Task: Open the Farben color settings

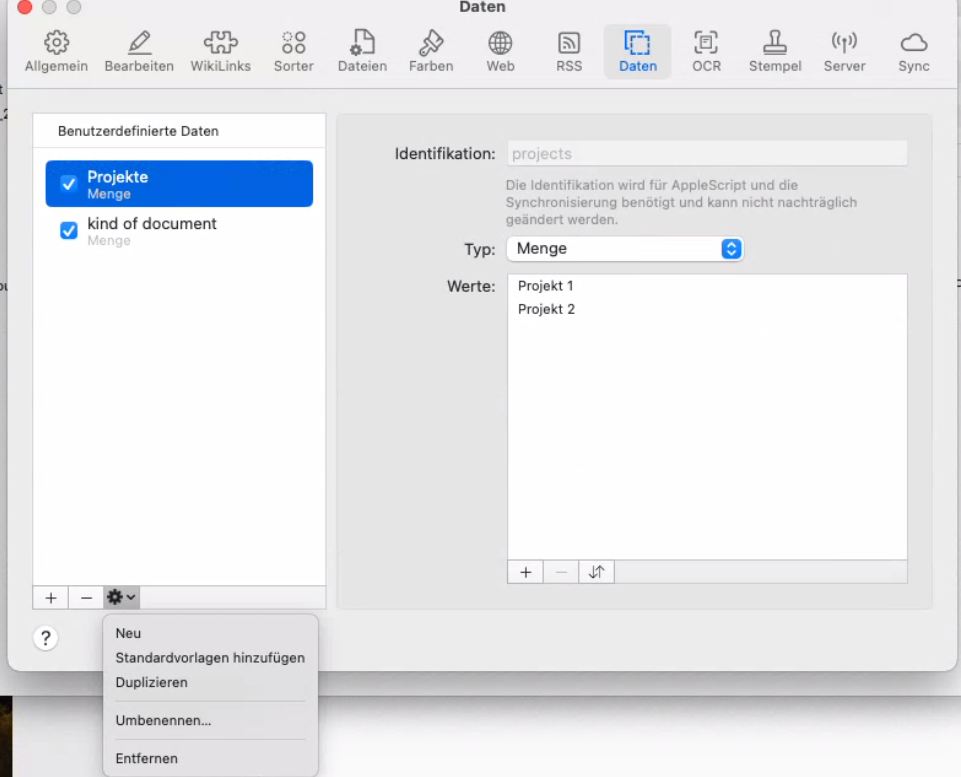Action: [x=431, y=52]
